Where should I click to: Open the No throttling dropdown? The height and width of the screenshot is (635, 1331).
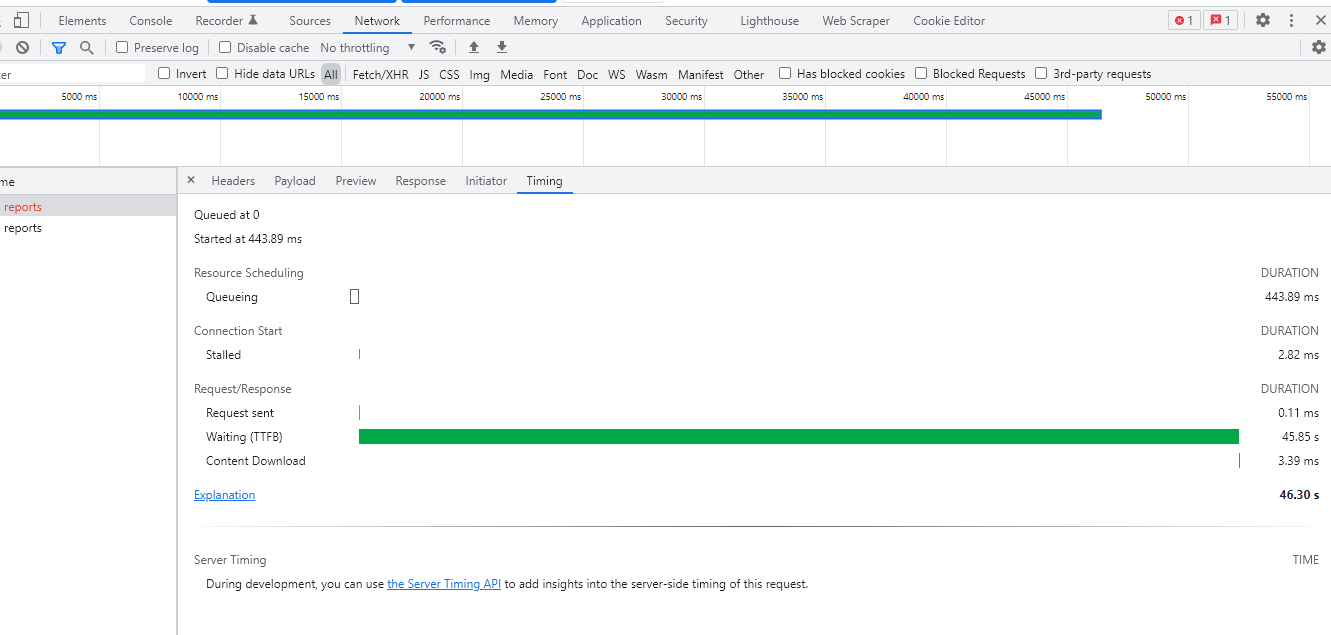(367, 47)
